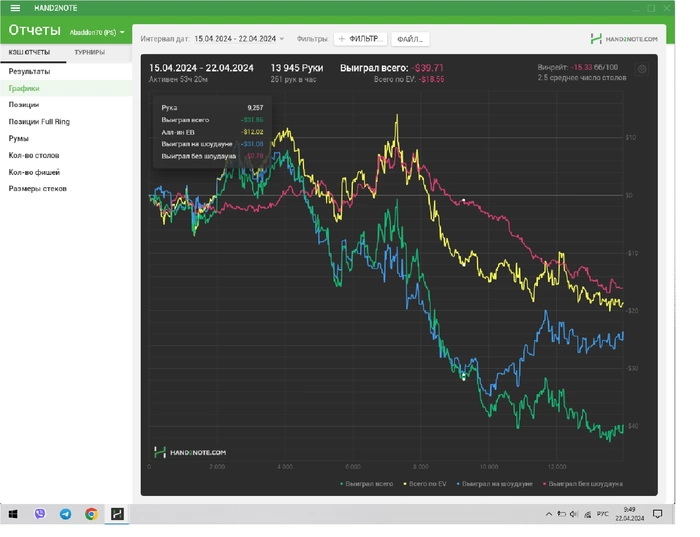
Task: Open Результаты report
Action: (x=66, y=71)
